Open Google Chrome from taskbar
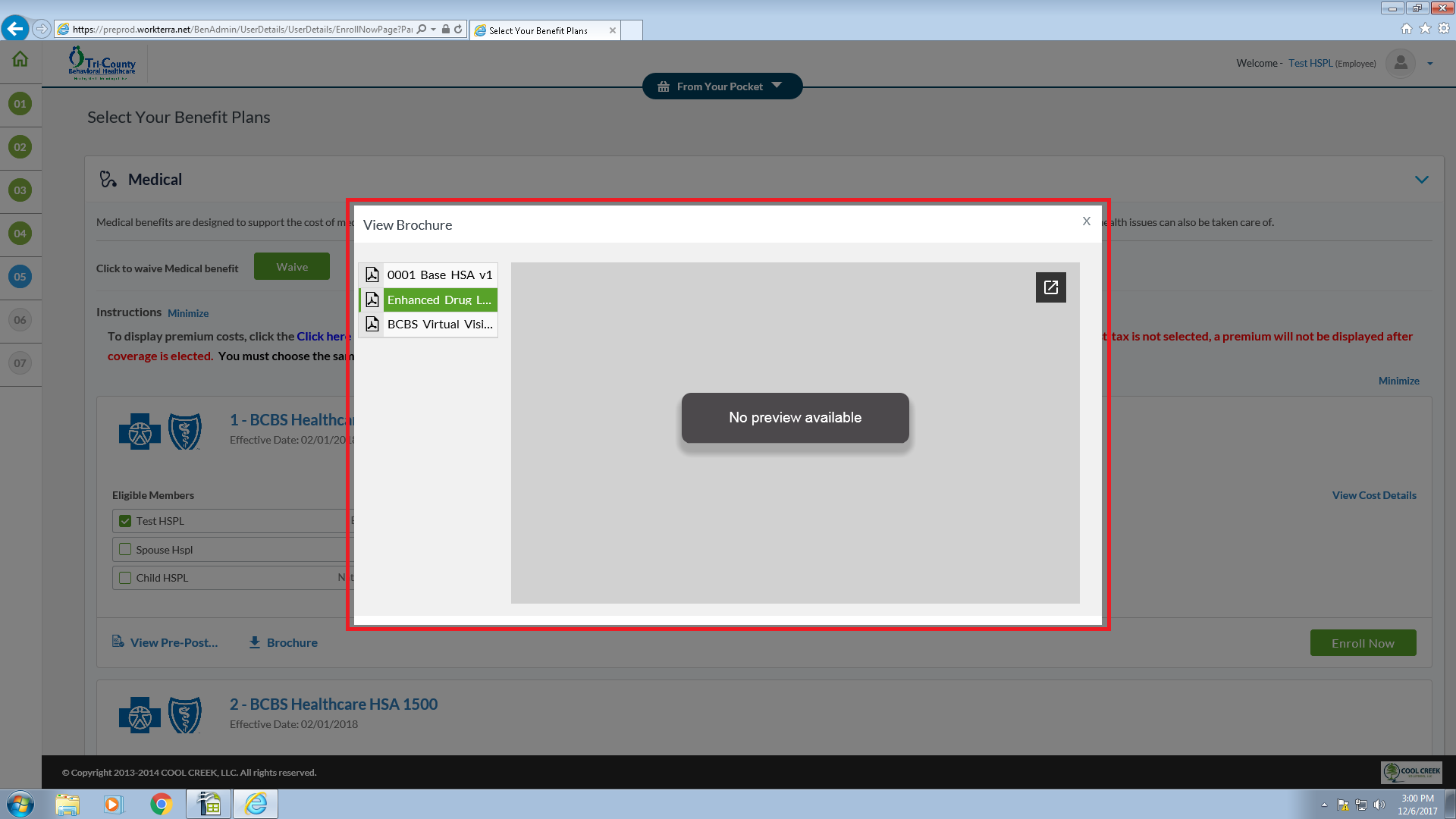 coord(161,804)
